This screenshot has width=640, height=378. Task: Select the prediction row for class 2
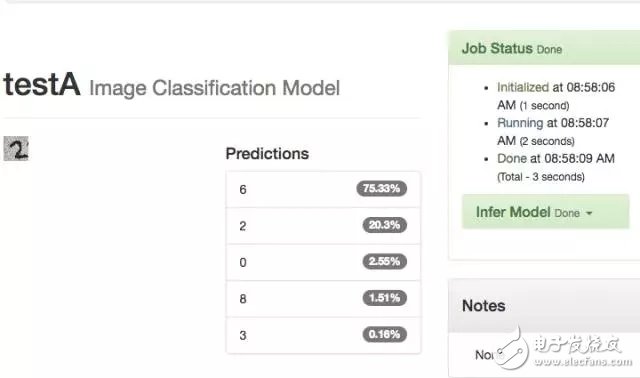point(323,226)
